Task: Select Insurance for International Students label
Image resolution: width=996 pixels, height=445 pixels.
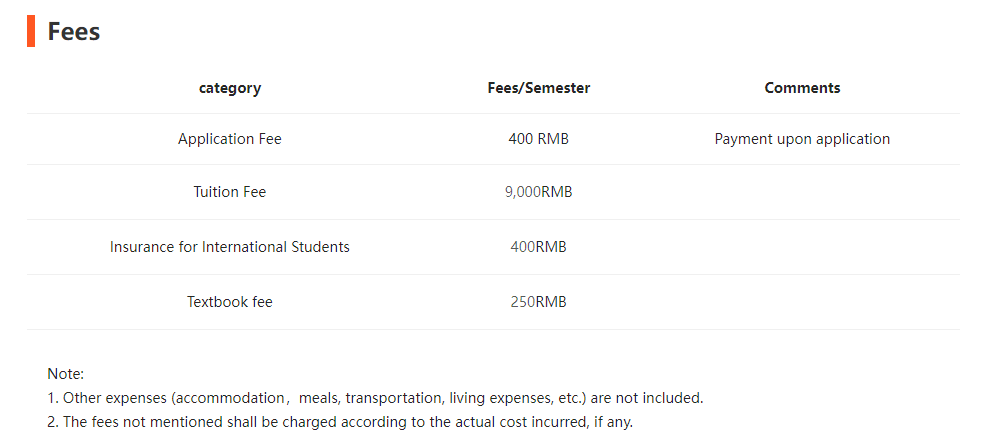Action: click(x=230, y=247)
